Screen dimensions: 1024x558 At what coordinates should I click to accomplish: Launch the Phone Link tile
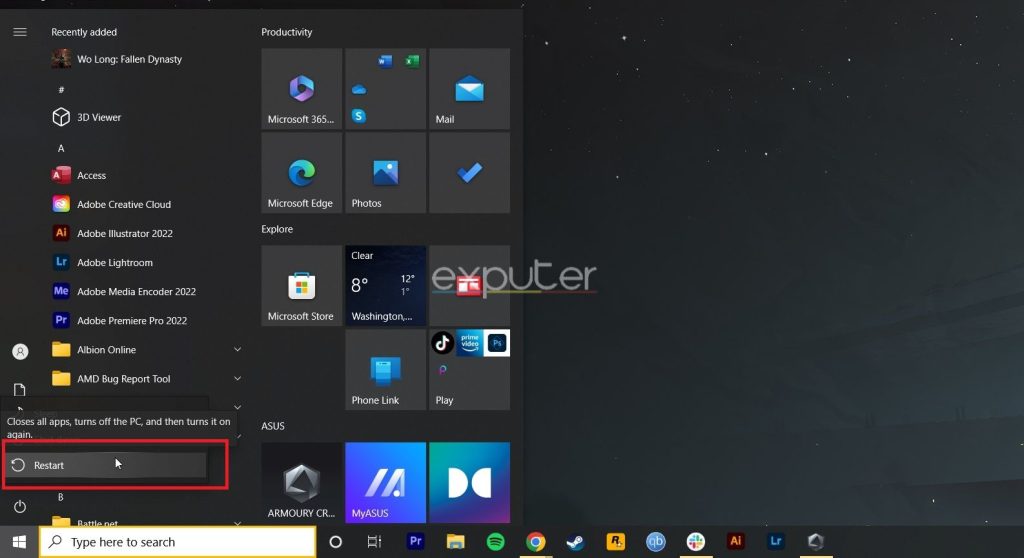[385, 371]
